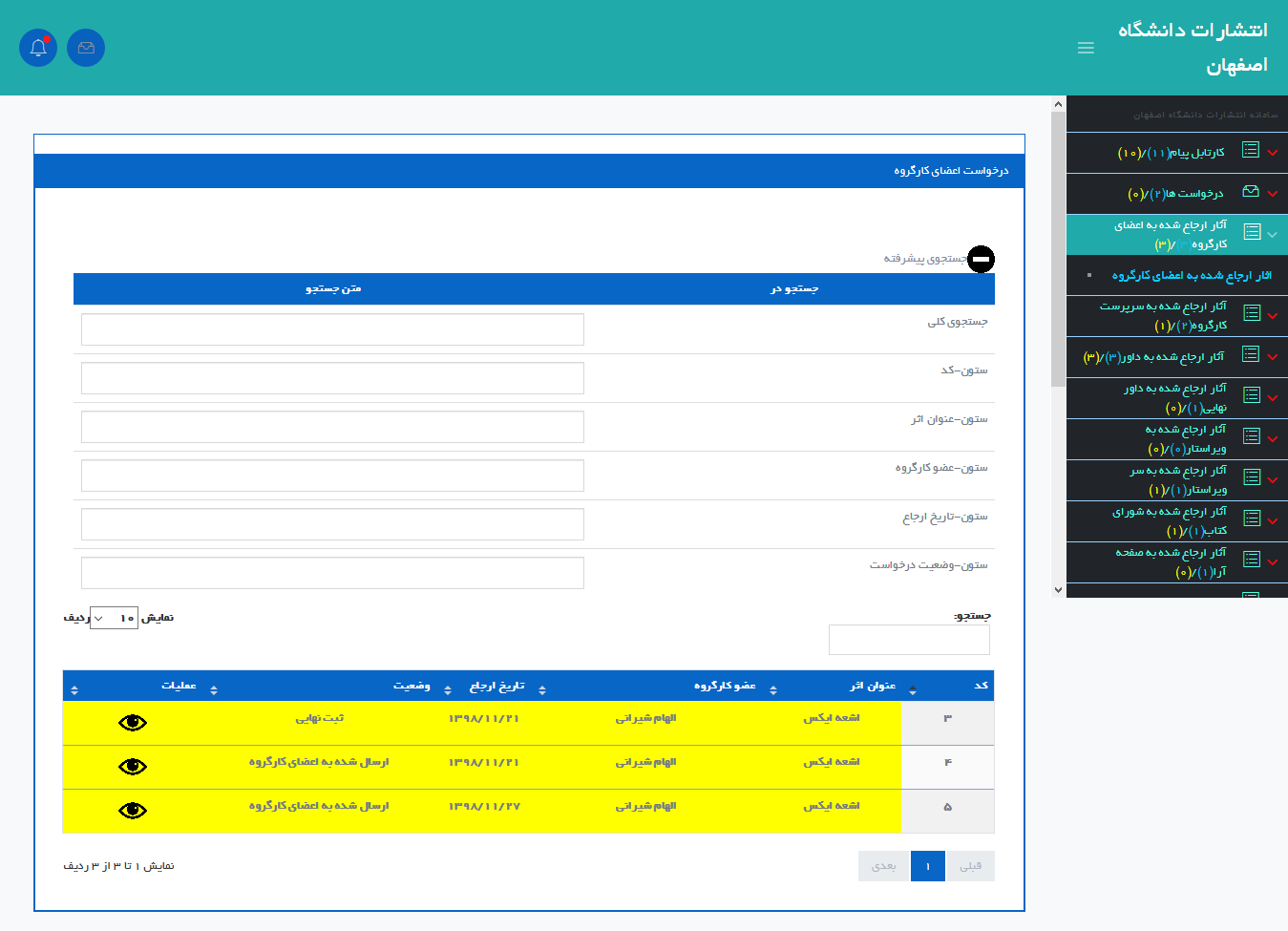Viewport: 1288px width, 931px height.
Task: Open the notifications bell icon
Action: click(x=38, y=48)
